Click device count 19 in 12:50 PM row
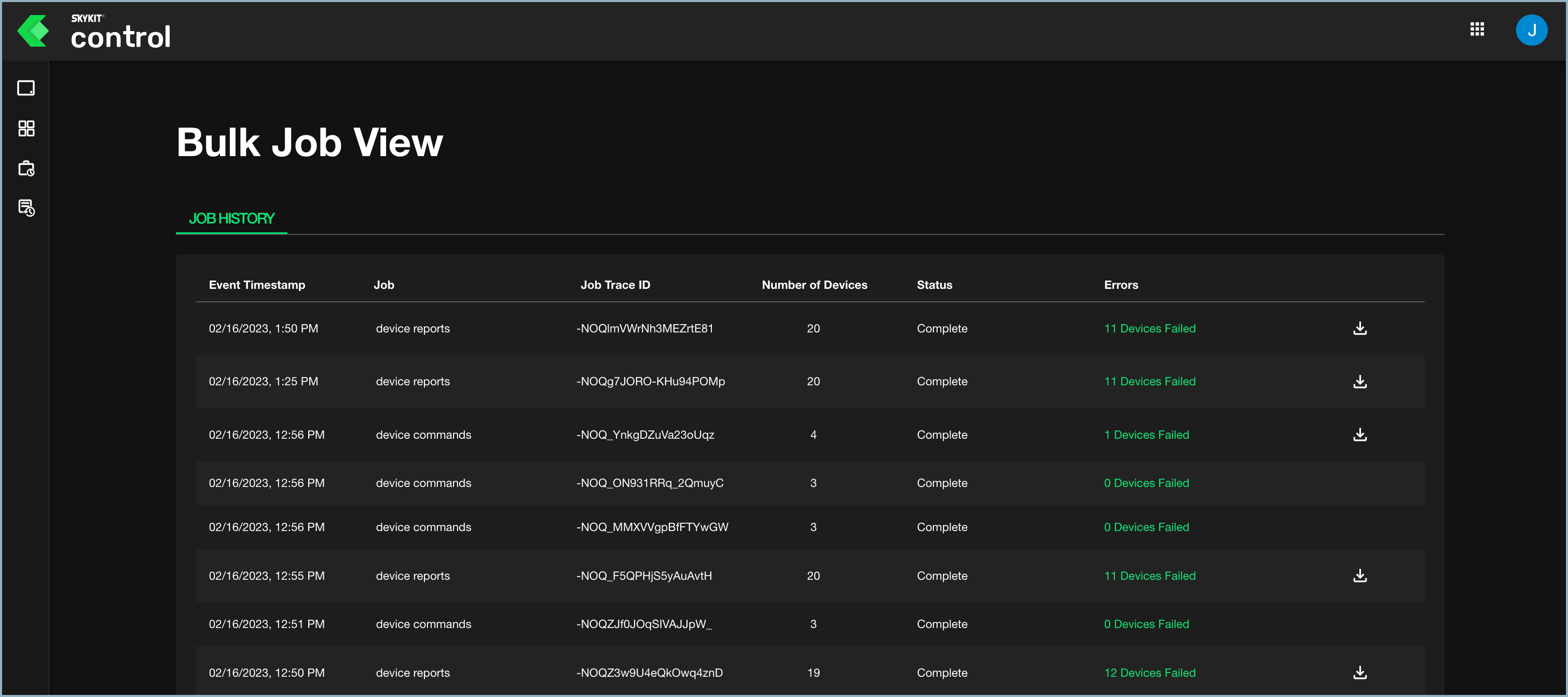Viewport: 1568px width, 697px height. pos(814,673)
